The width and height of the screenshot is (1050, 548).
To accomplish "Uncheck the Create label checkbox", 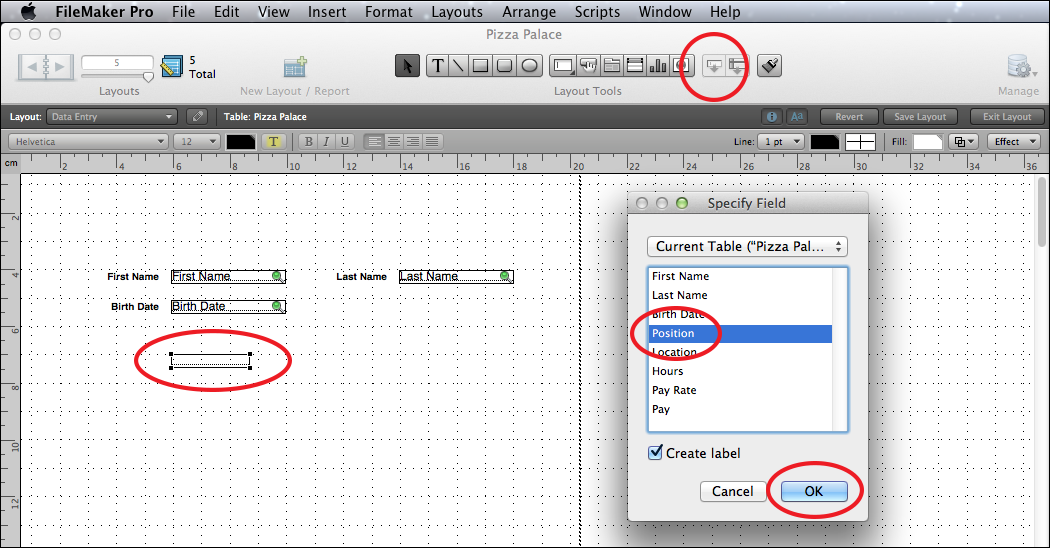I will pos(656,453).
